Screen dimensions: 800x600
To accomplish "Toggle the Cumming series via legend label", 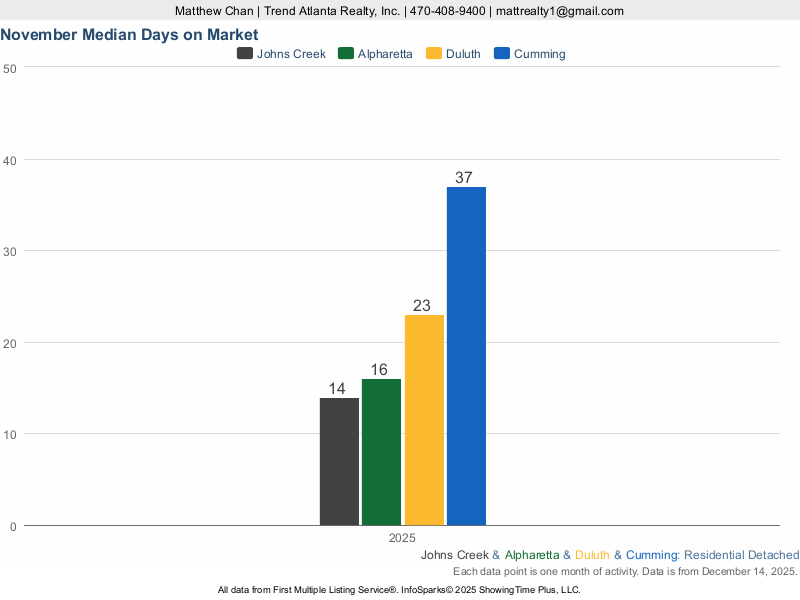I will tap(539, 54).
